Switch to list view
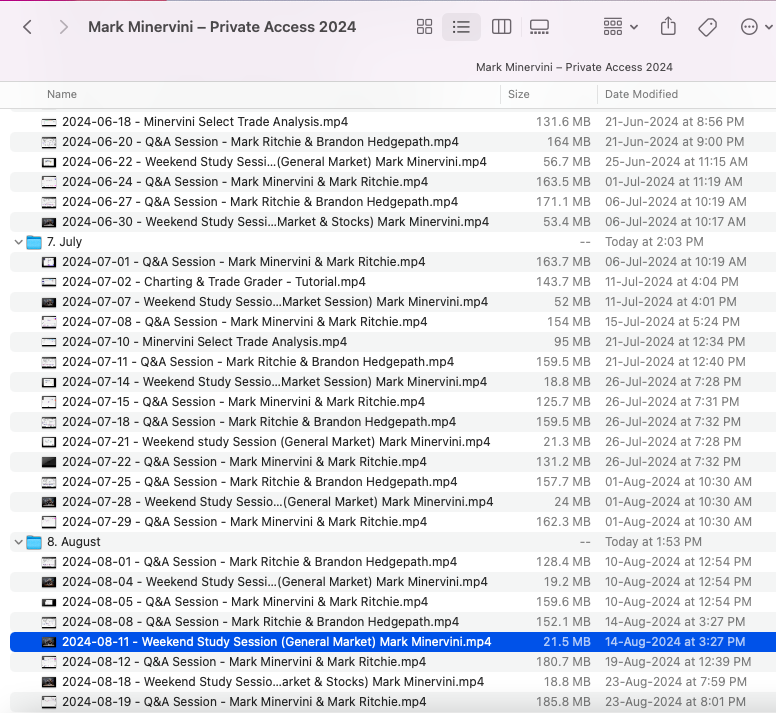 pos(461,27)
